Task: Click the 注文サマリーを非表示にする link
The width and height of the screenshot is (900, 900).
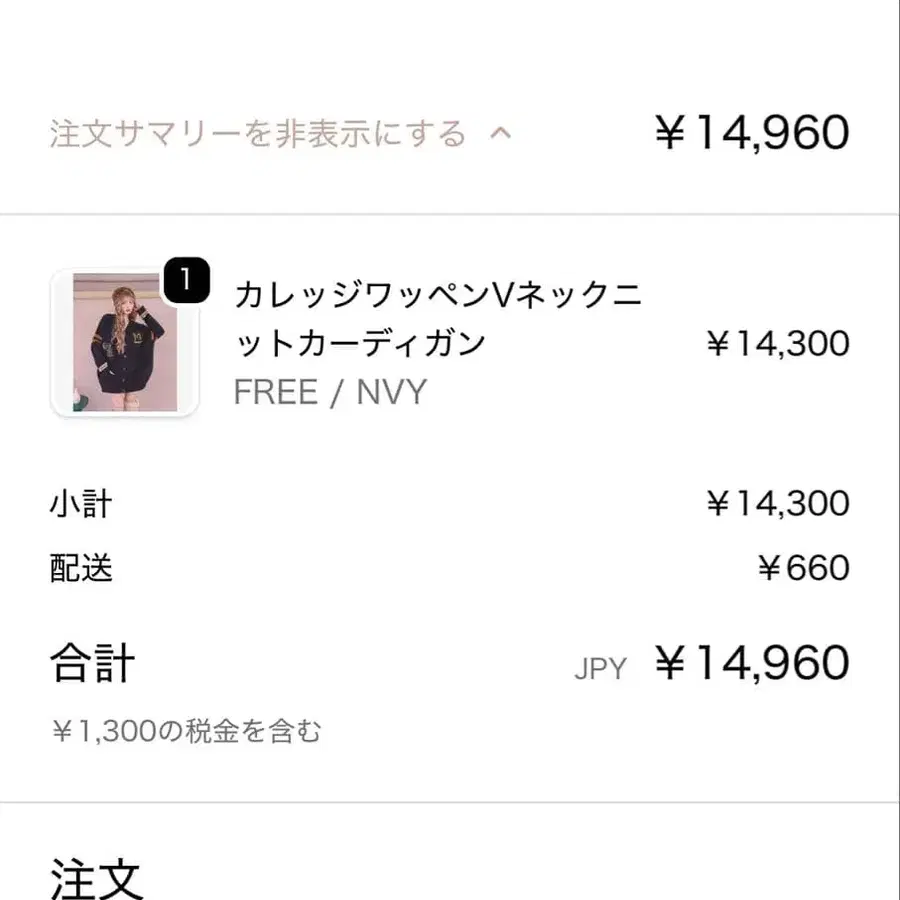Action: coord(257,133)
